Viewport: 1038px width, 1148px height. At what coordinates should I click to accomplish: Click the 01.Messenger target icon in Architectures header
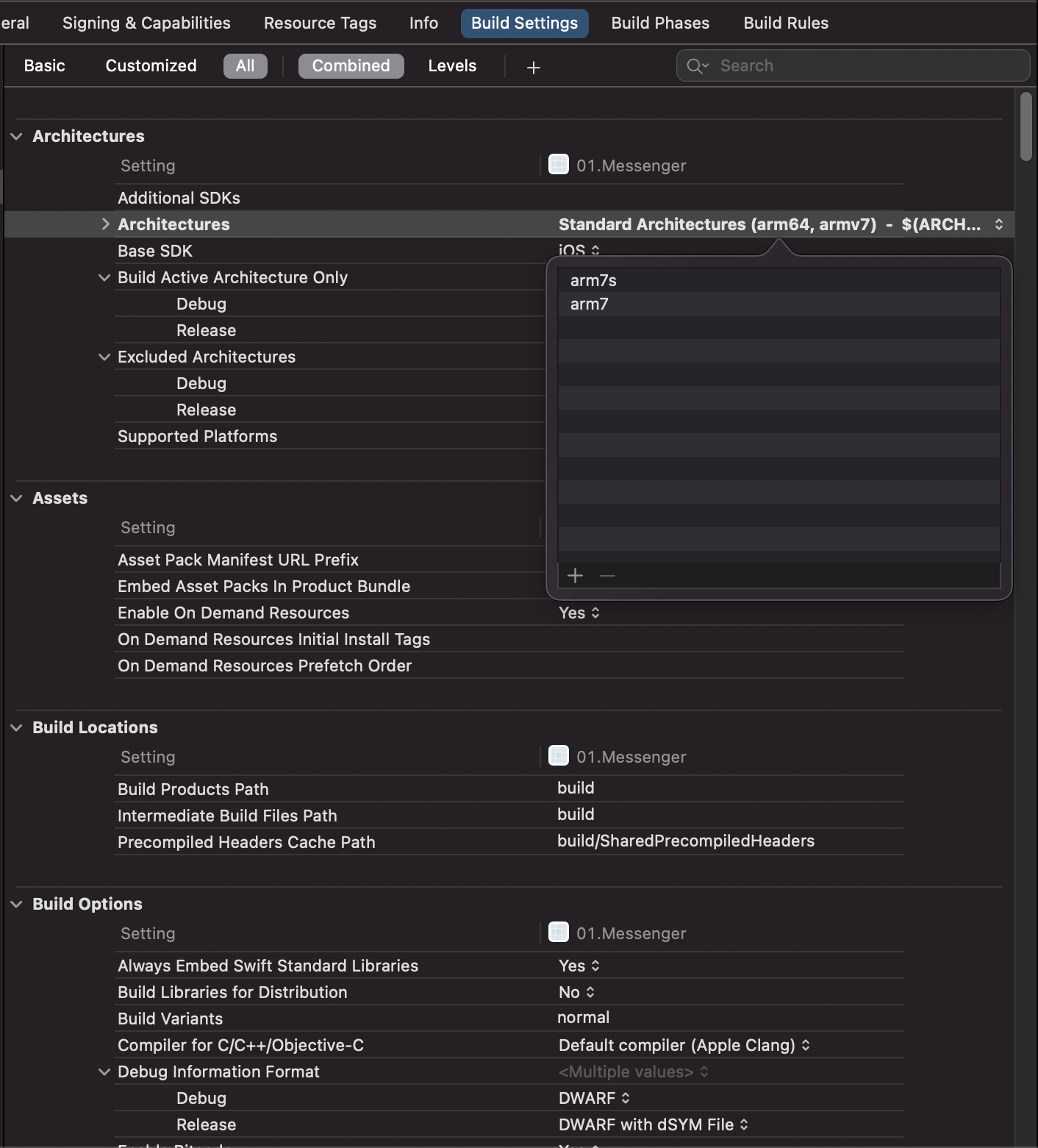click(559, 164)
